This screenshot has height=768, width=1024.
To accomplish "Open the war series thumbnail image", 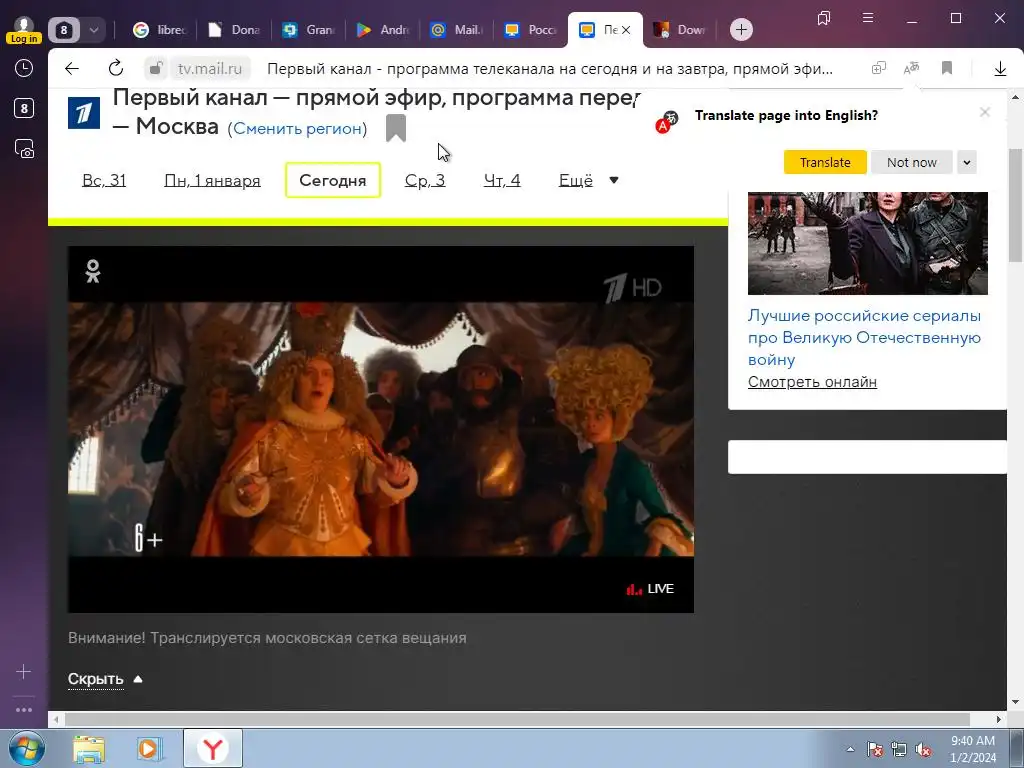I will (x=867, y=243).
